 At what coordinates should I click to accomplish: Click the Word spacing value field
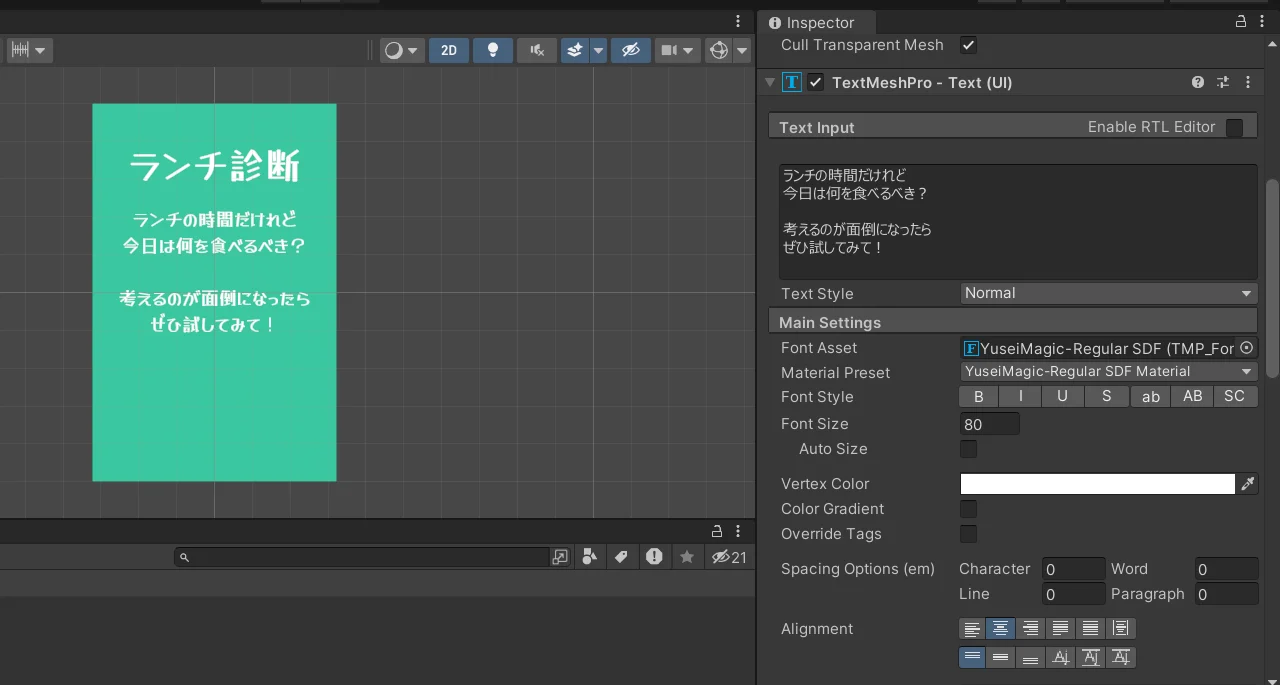coord(1227,569)
